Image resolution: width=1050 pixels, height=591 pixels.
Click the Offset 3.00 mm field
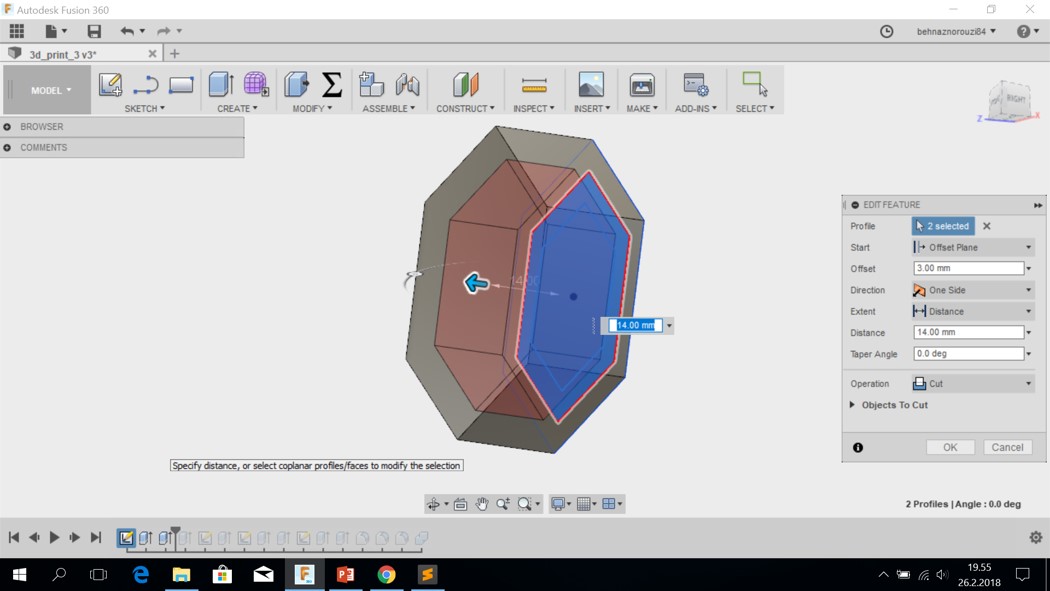pos(968,268)
